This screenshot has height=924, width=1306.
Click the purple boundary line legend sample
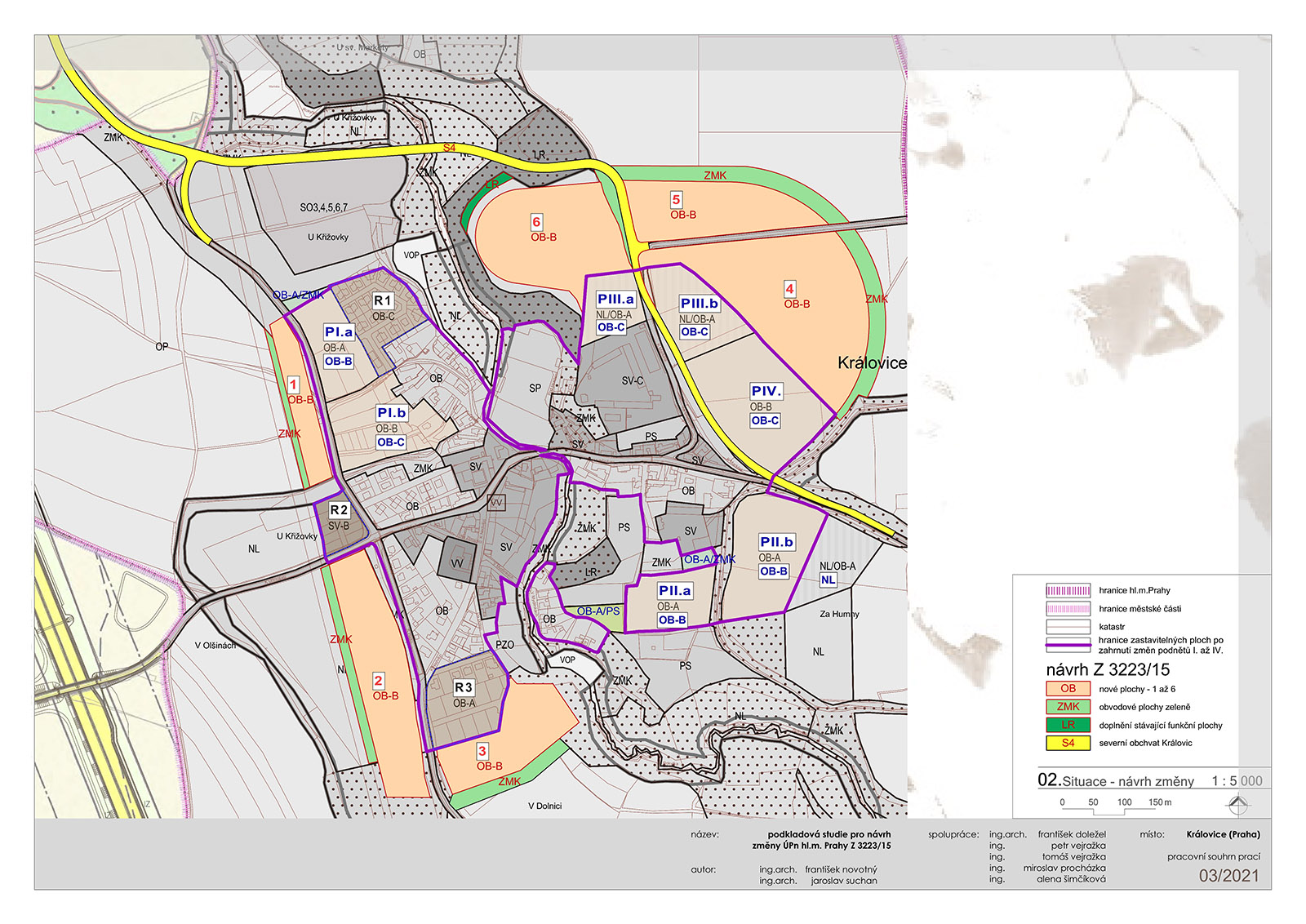coord(1068,645)
